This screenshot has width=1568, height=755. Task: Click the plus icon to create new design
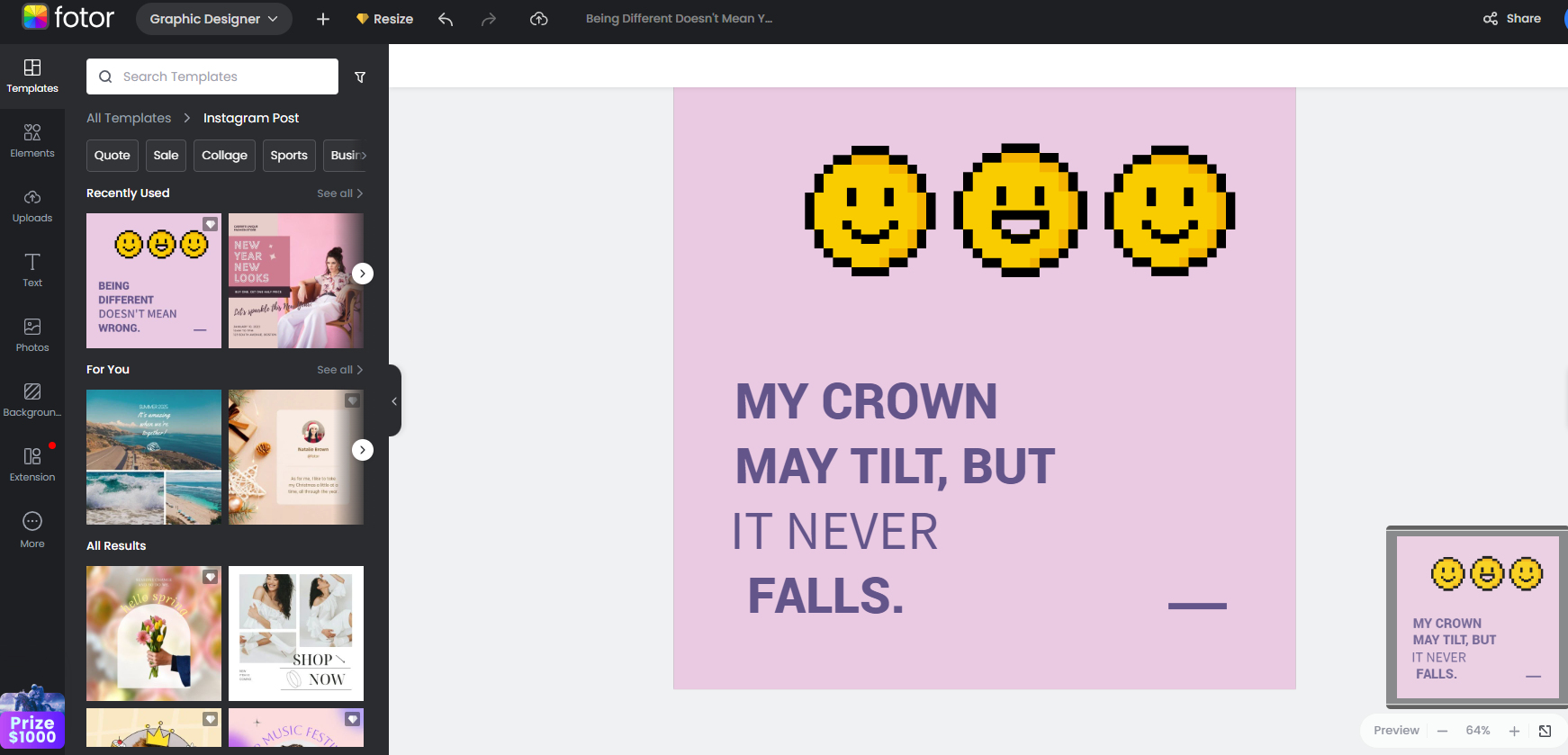tap(323, 19)
